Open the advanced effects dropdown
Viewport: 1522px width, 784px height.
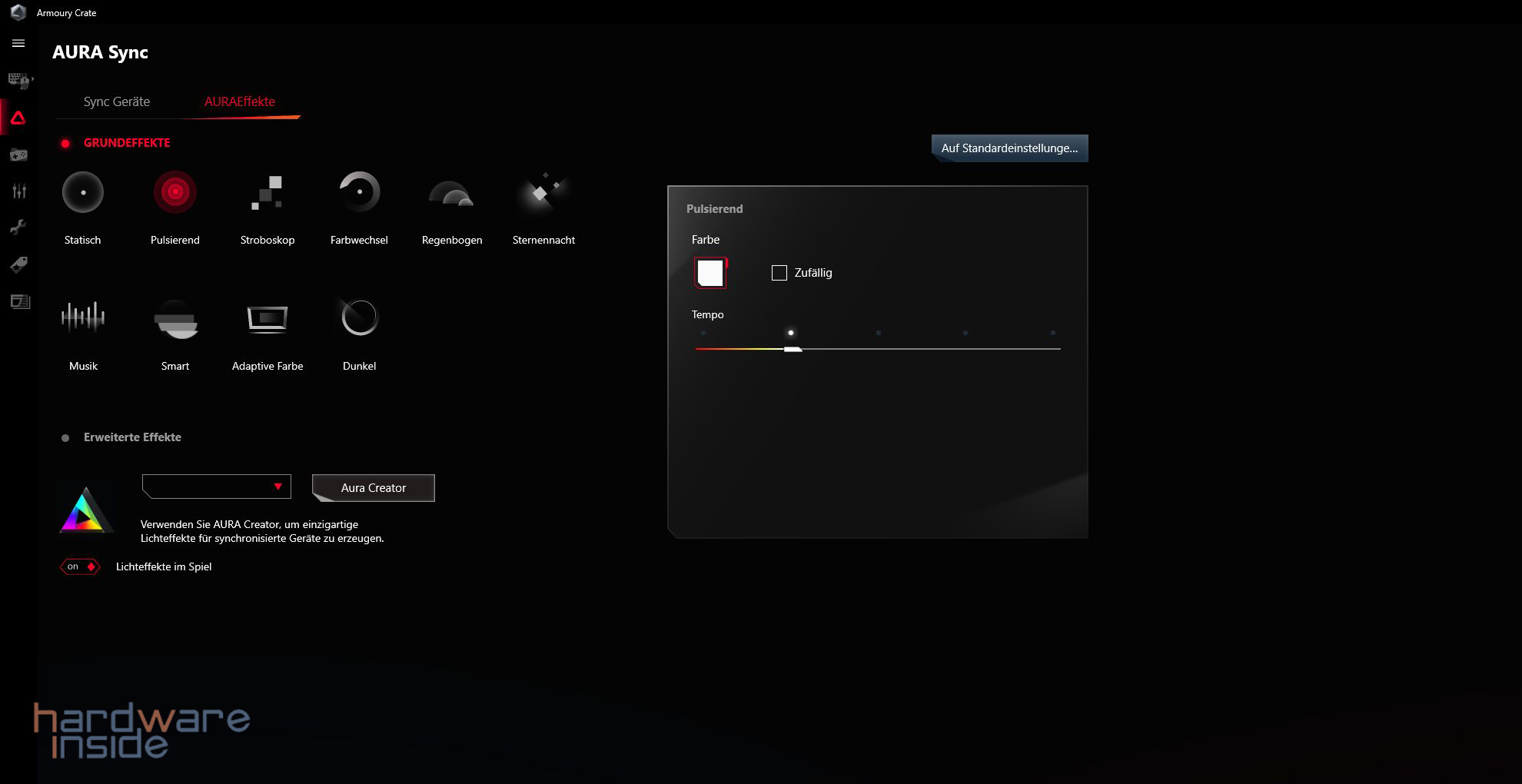pyautogui.click(x=217, y=487)
